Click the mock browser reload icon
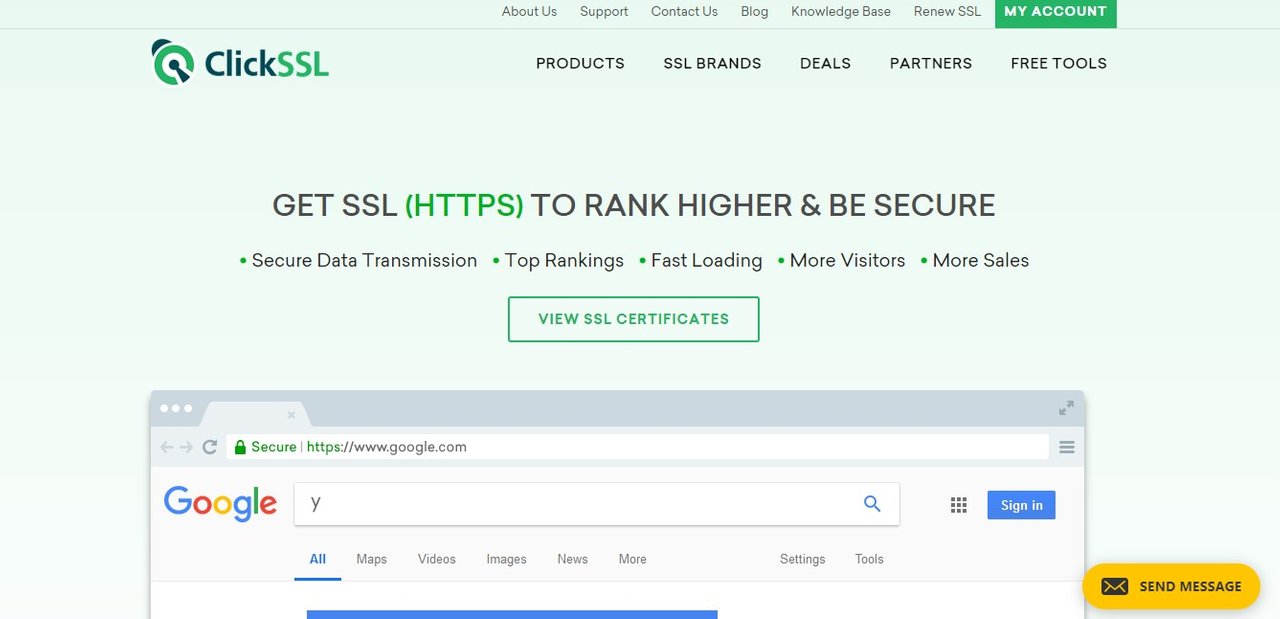The image size is (1280, 619). tap(210, 447)
